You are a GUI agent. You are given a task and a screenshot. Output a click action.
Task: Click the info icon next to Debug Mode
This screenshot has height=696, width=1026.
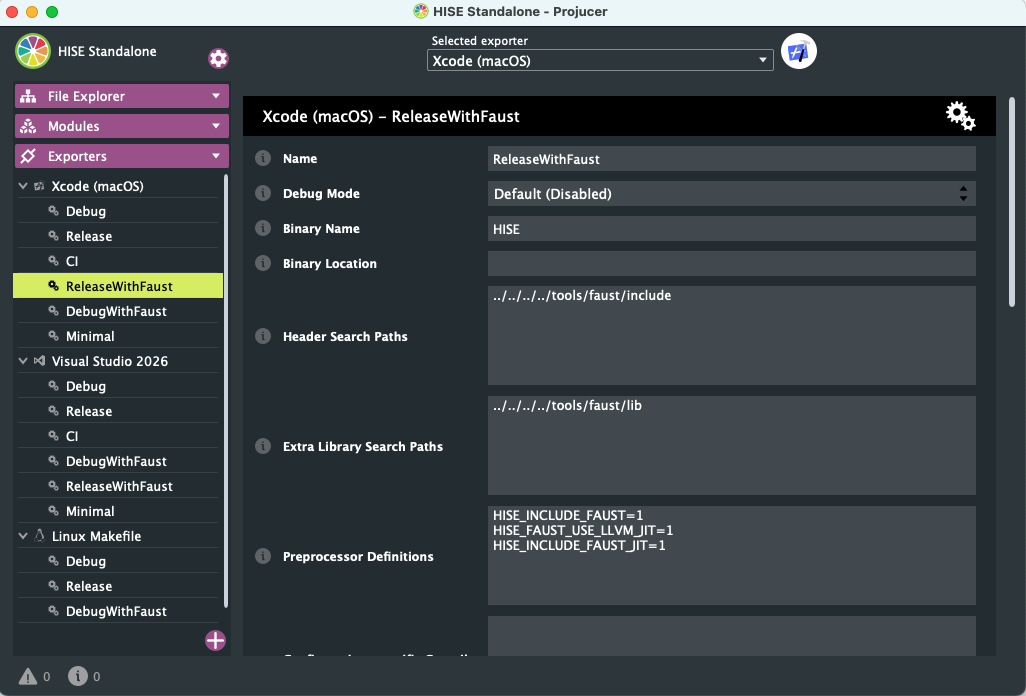[263, 193]
